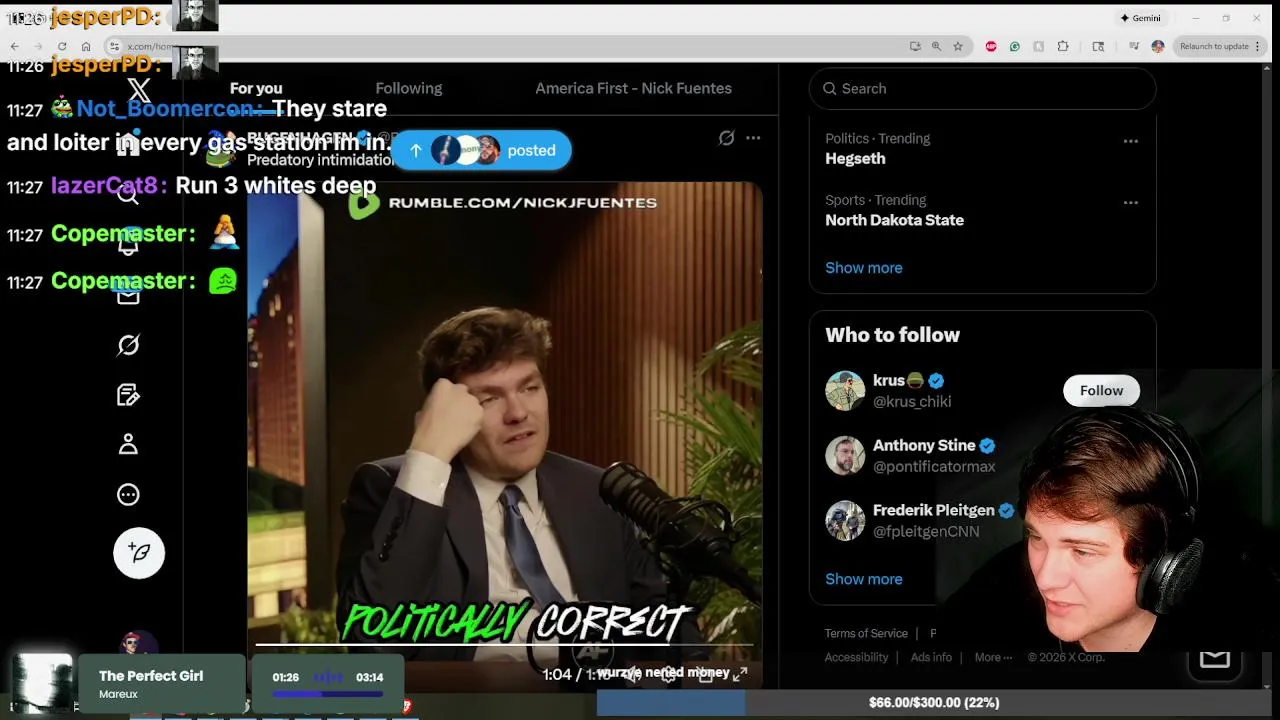
Task: Switch to the Following tab
Action: pos(409,88)
